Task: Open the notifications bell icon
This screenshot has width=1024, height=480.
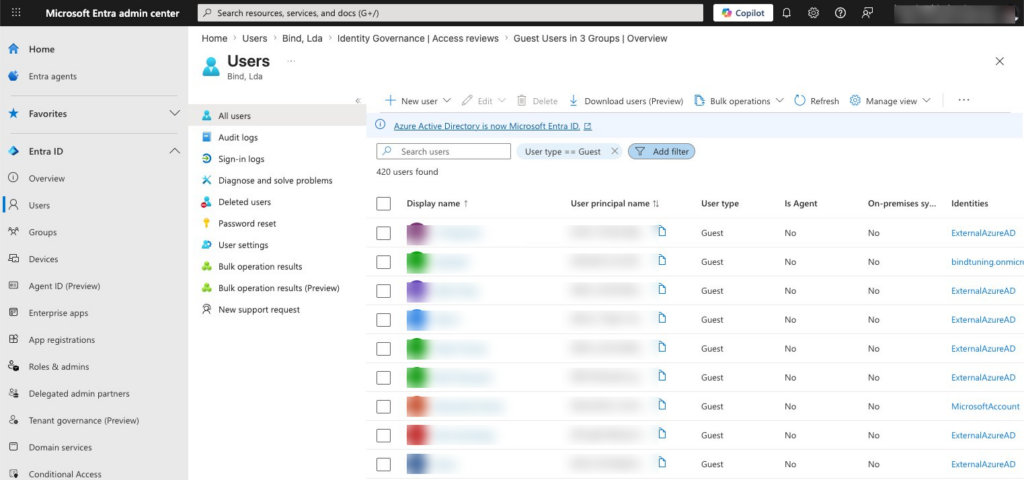Action: pyautogui.click(x=787, y=13)
